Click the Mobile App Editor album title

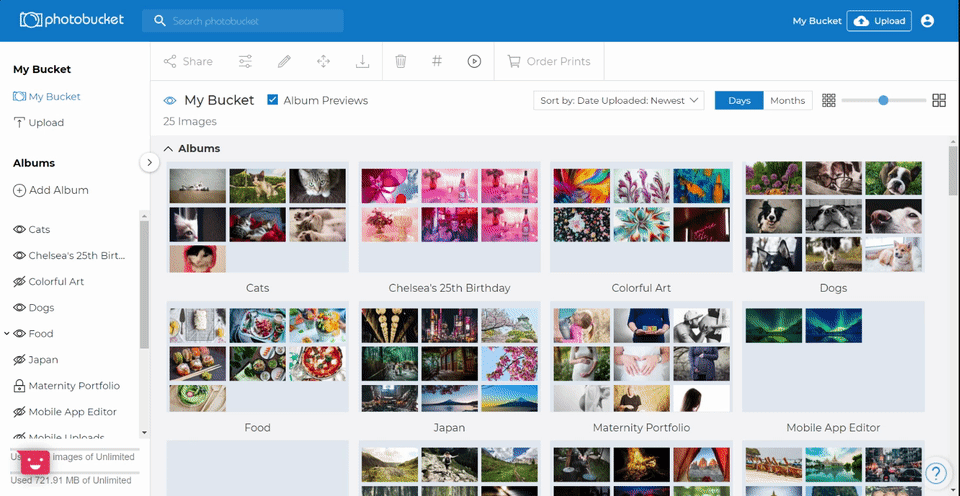(x=833, y=427)
